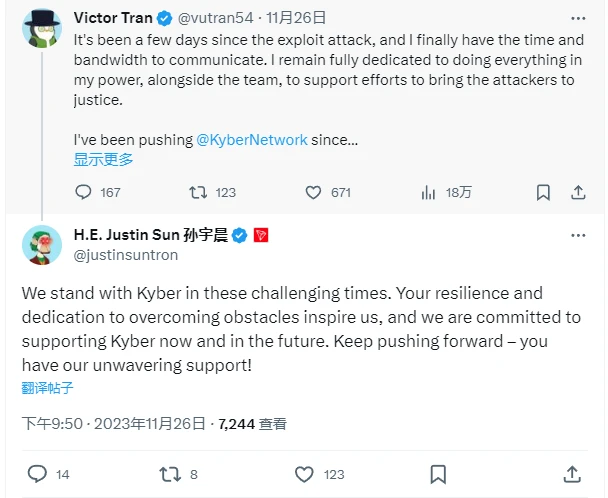Open more options on Victor Tran's tweet
Image resolution: width=608 pixels, height=498 pixels.
578,17
